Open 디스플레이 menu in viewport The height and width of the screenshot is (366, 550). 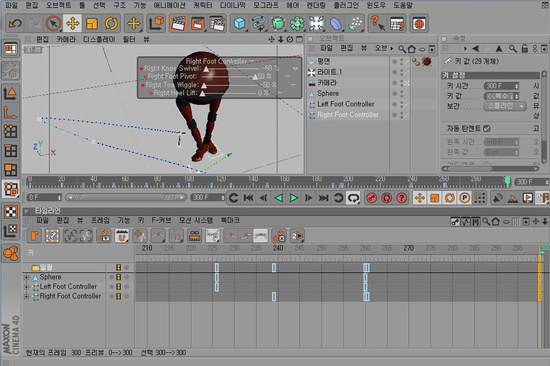coord(99,39)
